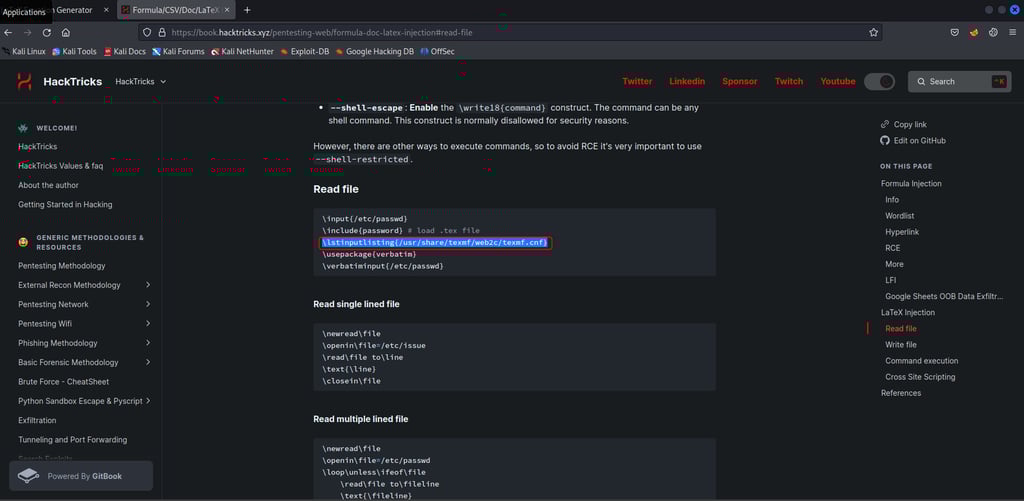Bookmark this page with the star icon
Viewport: 1024px width, 501px height.
coord(873,32)
